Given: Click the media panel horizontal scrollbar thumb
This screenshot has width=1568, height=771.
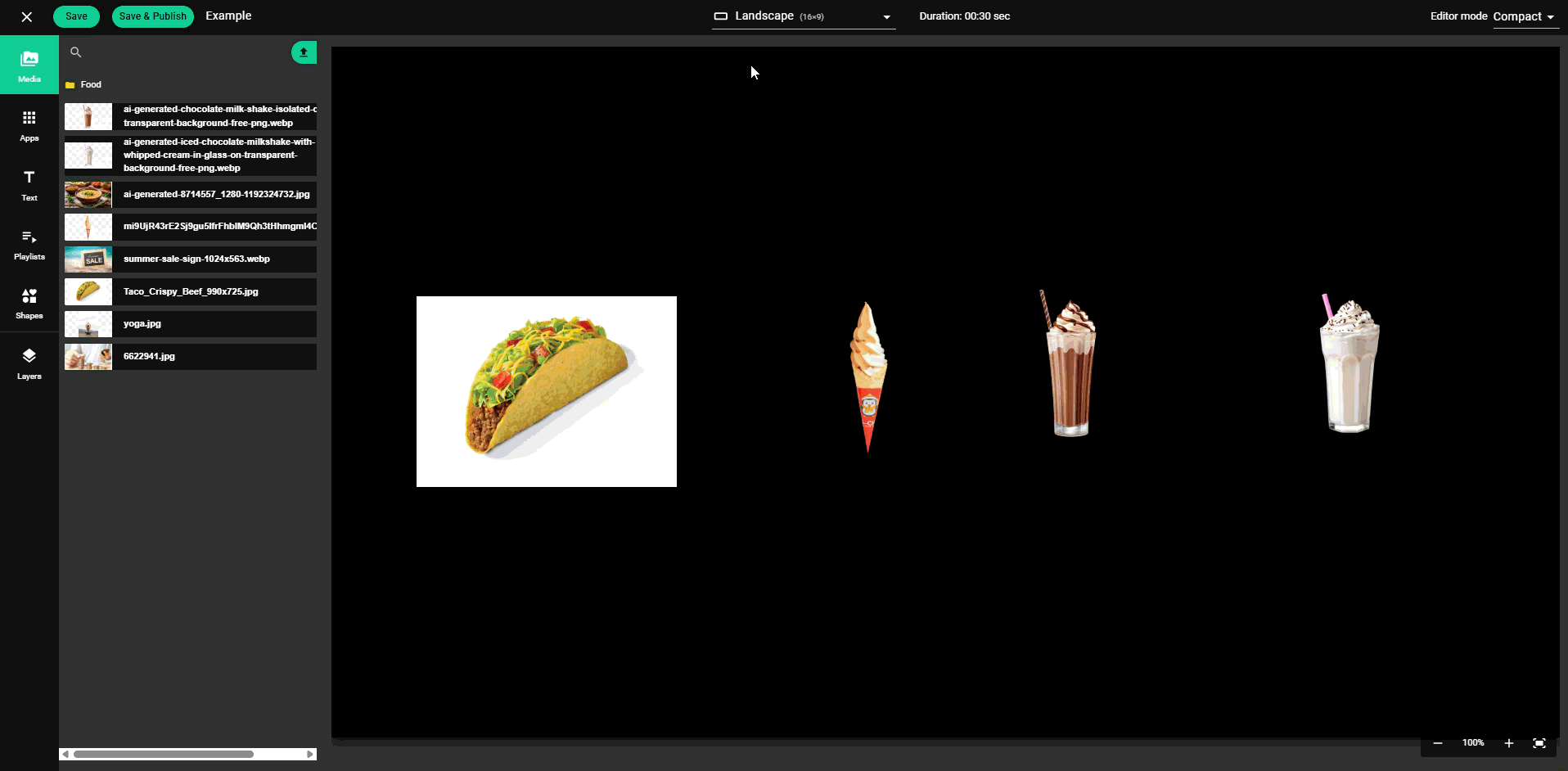Looking at the screenshot, I should (164, 755).
